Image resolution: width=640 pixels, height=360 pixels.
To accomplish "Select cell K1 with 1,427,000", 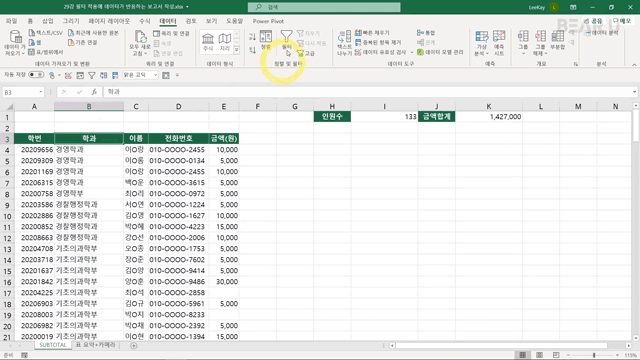I will pos(489,117).
